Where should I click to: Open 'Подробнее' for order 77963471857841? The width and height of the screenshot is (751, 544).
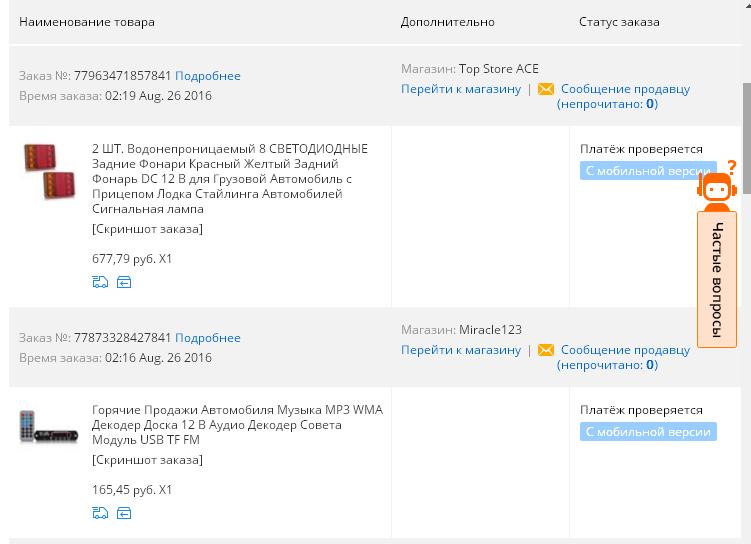[x=207, y=76]
